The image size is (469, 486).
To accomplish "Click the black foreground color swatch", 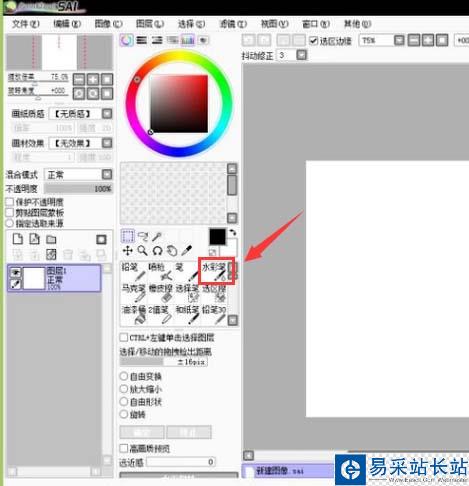I will pyautogui.click(x=217, y=237).
